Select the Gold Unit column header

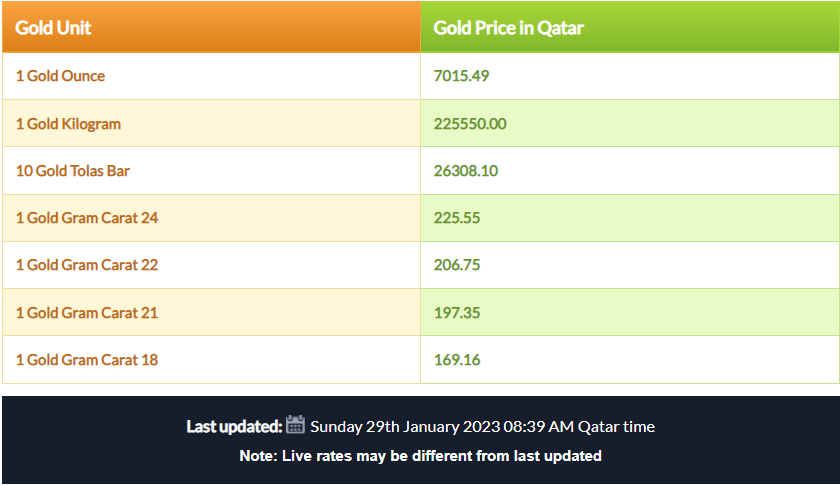tap(53, 28)
